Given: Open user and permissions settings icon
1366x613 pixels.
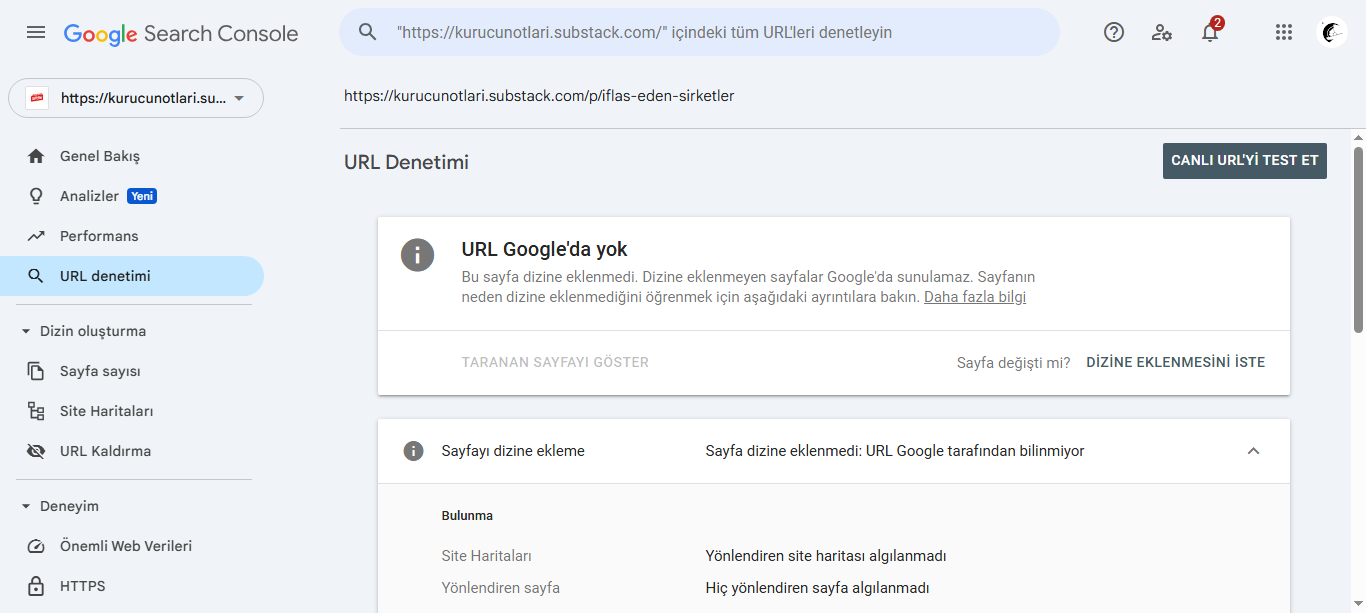Looking at the screenshot, I should (1162, 32).
